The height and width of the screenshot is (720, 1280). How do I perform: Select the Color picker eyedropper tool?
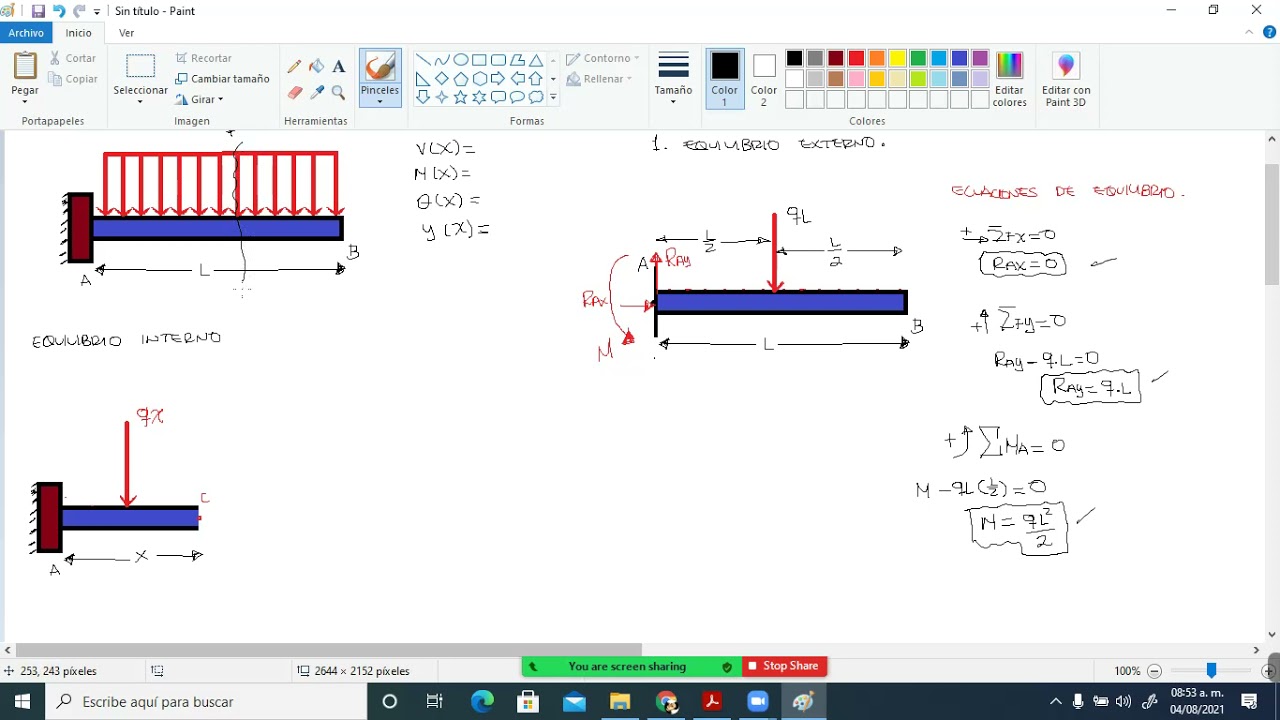coord(316,92)
